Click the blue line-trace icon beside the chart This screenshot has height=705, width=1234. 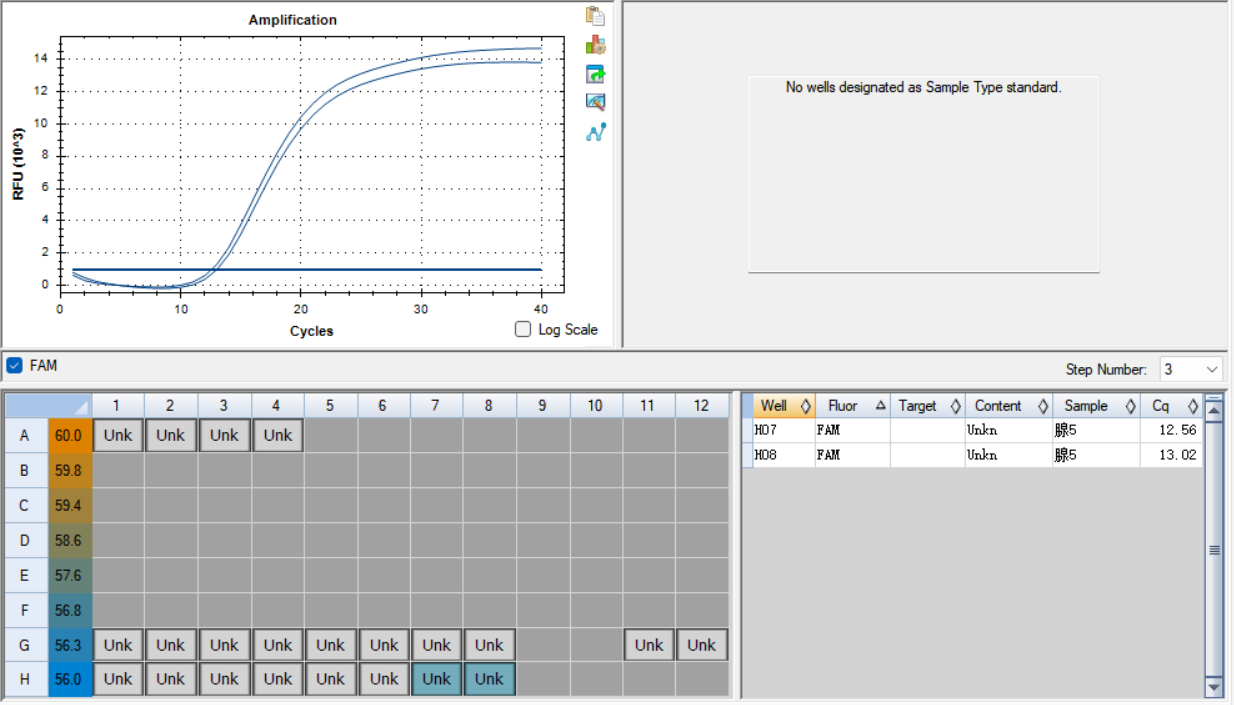tap(596, 132)
